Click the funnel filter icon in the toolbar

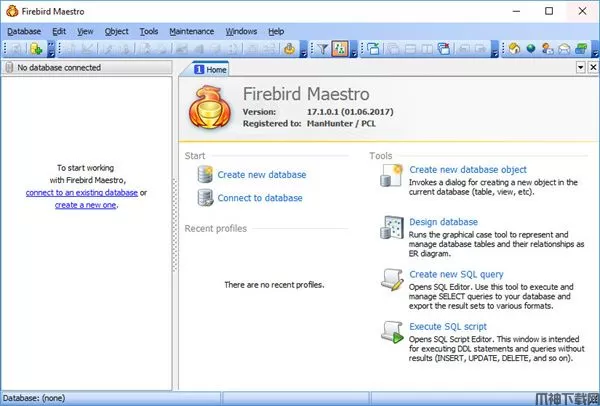coord(323,49)
